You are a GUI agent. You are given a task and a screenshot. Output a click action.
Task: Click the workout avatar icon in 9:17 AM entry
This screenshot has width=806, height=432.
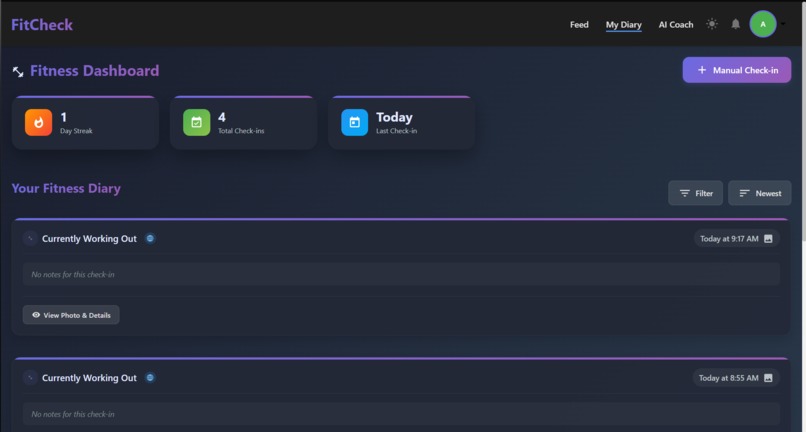(x=30, y=239)
